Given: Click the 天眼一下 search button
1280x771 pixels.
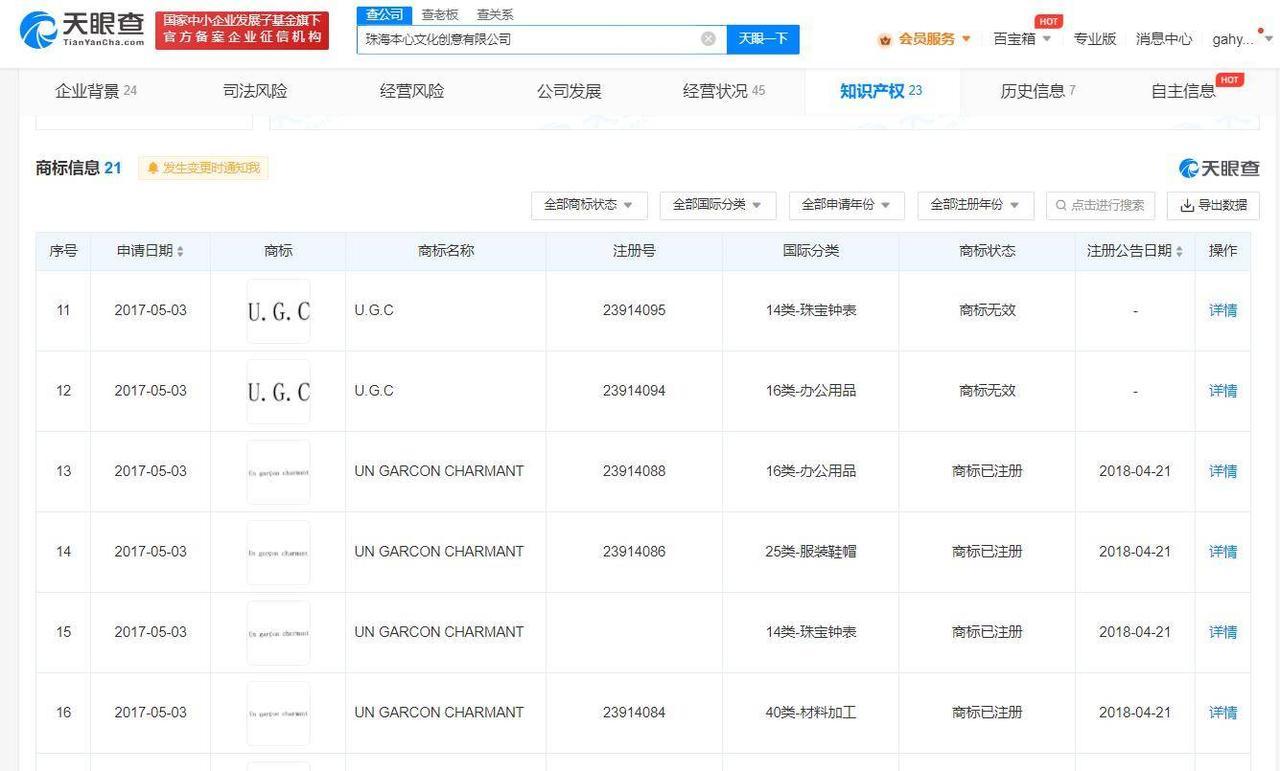Looking at the screenshot, I should [763, 39].
